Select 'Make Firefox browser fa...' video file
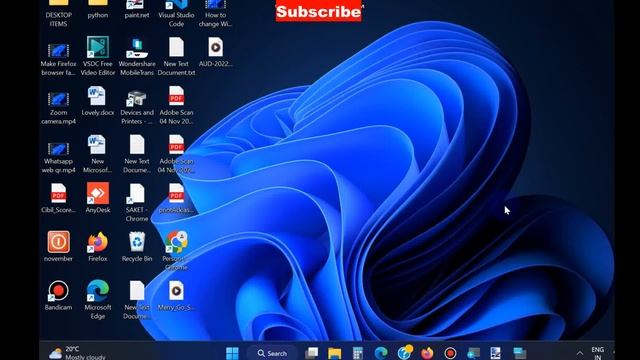The width and height of the screenshot is (640, 360). click(x=58, y=59)
